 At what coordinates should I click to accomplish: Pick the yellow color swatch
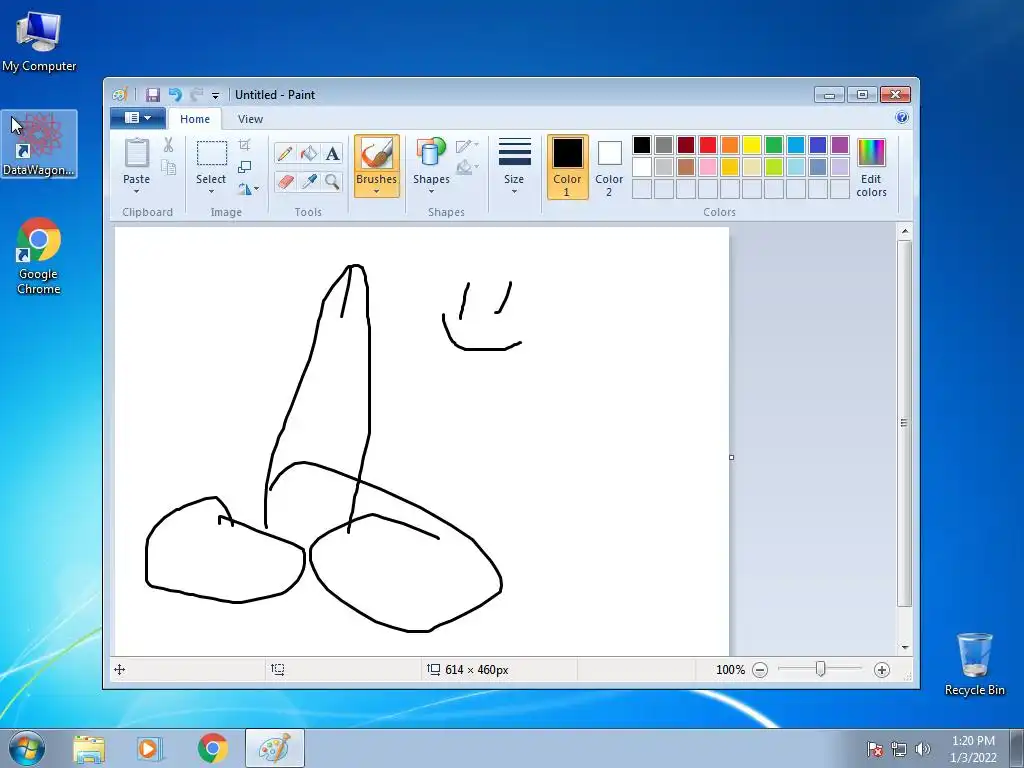(752, 144)
